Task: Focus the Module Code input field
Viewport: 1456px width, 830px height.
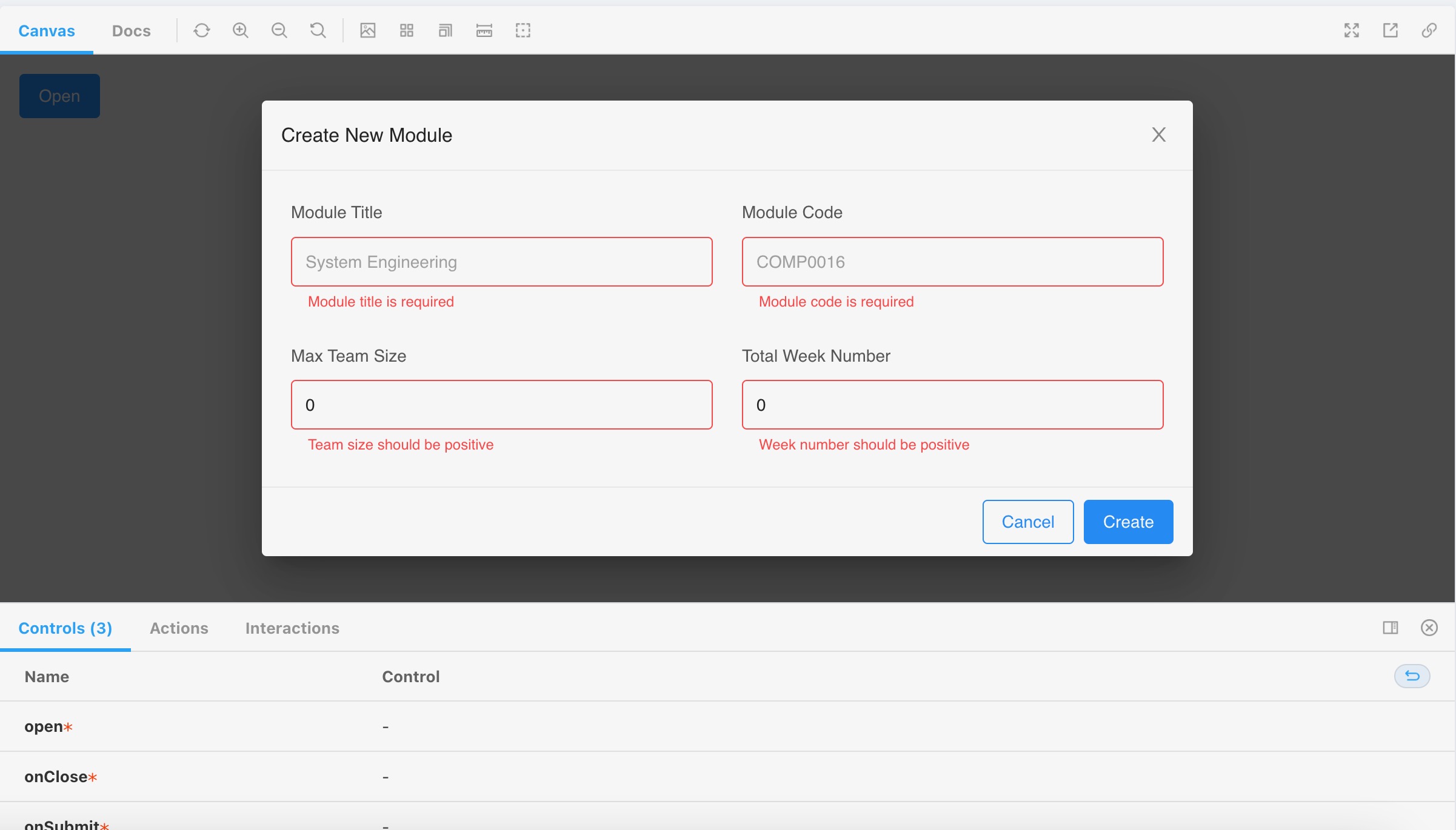Action: [953, 262]
